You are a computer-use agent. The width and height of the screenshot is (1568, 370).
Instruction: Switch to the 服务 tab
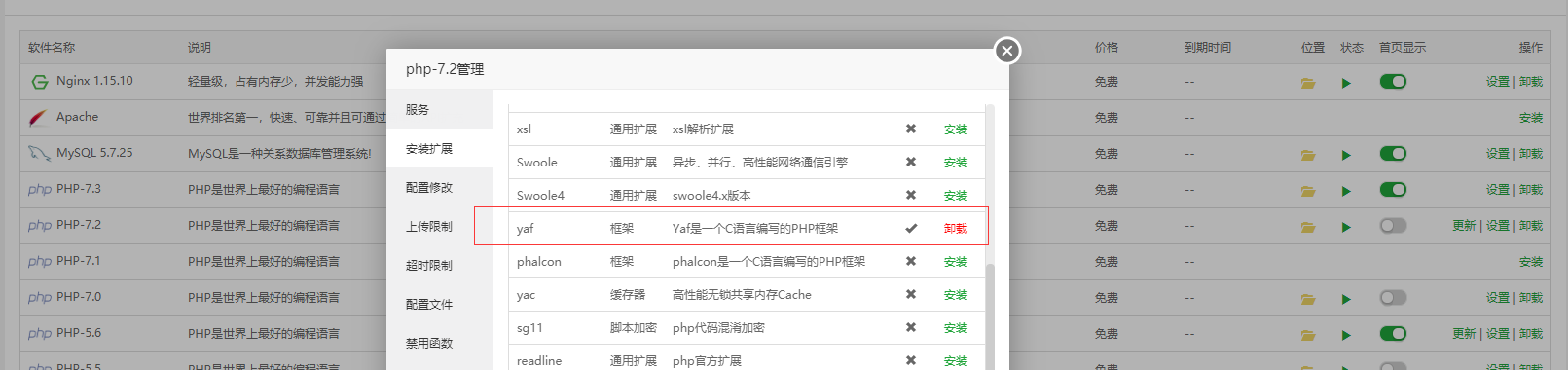440,109
